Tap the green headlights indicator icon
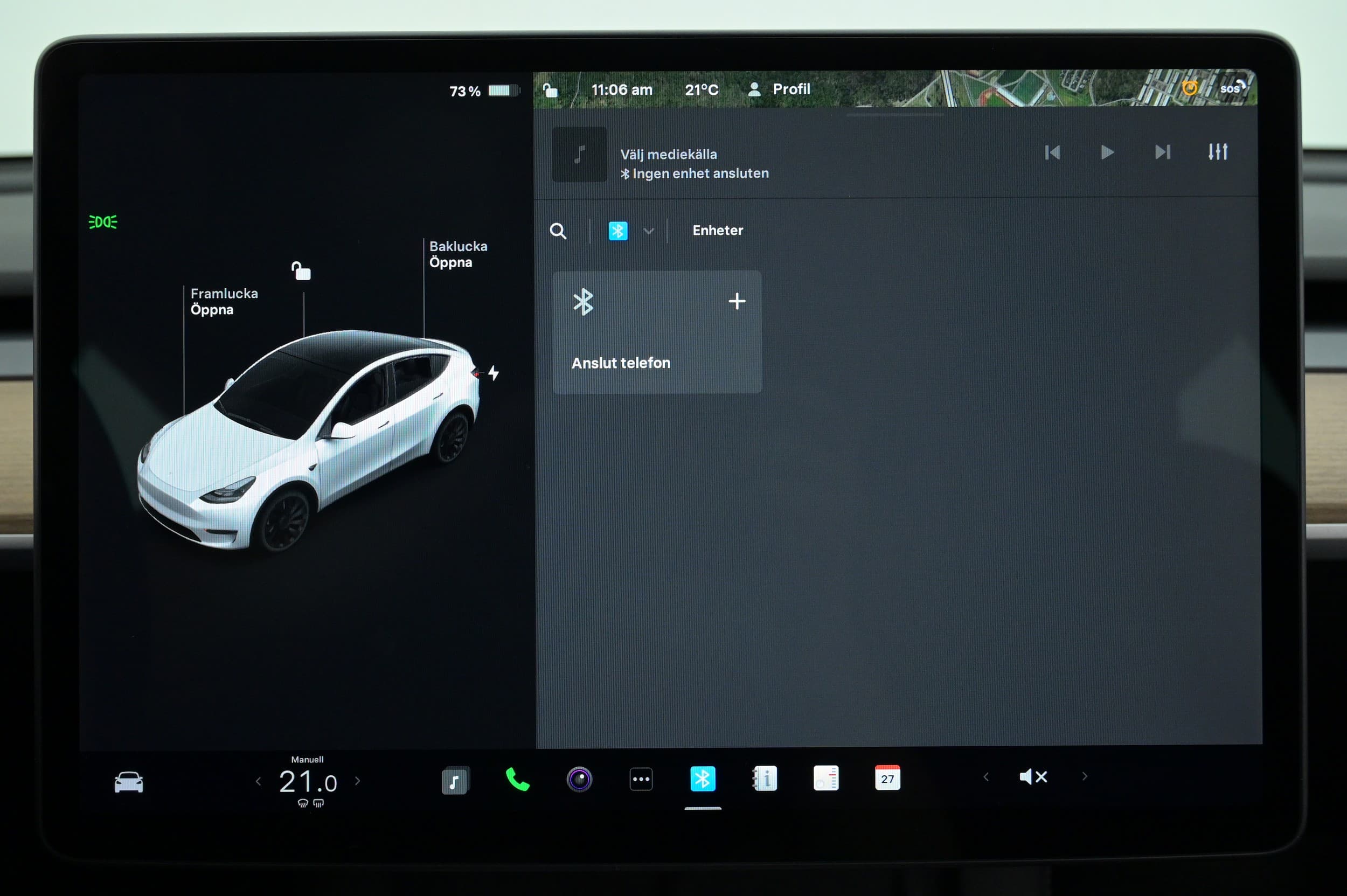The width and height of the screenshot is (1347, 896). (x=103, y=222)
